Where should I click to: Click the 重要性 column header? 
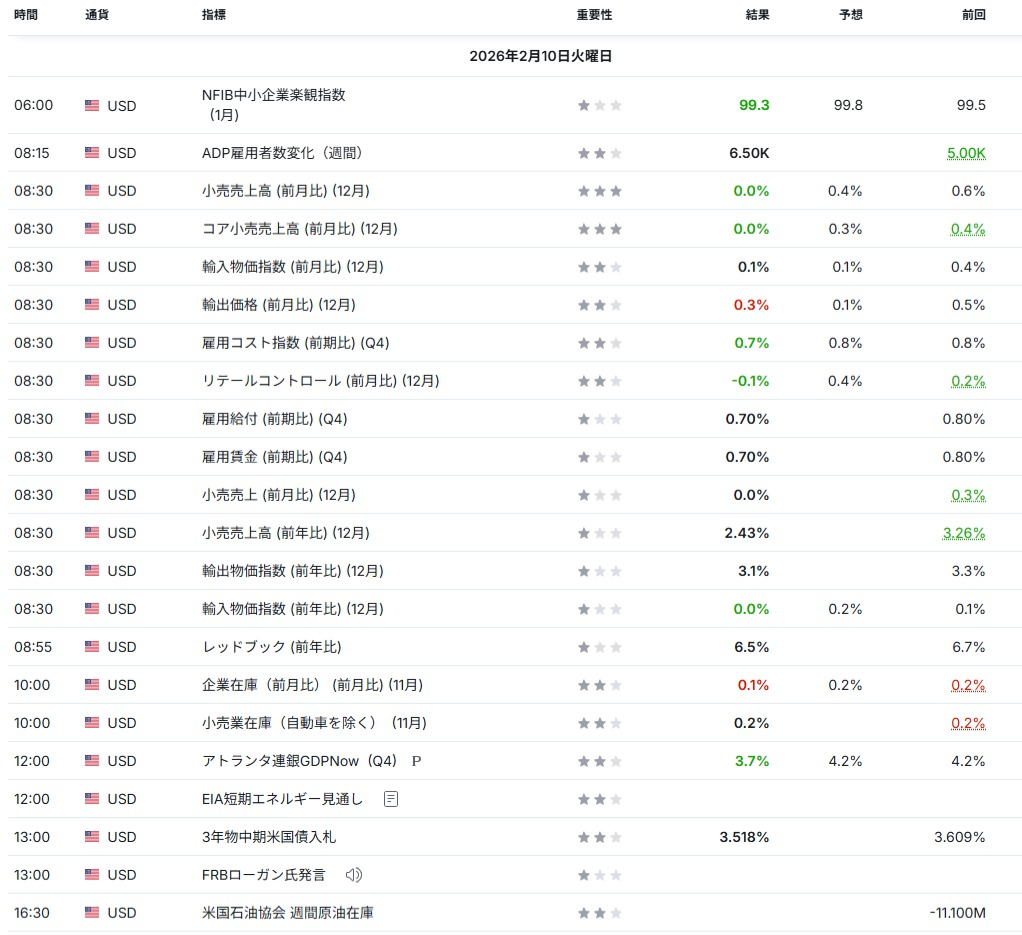pos(594,15)
